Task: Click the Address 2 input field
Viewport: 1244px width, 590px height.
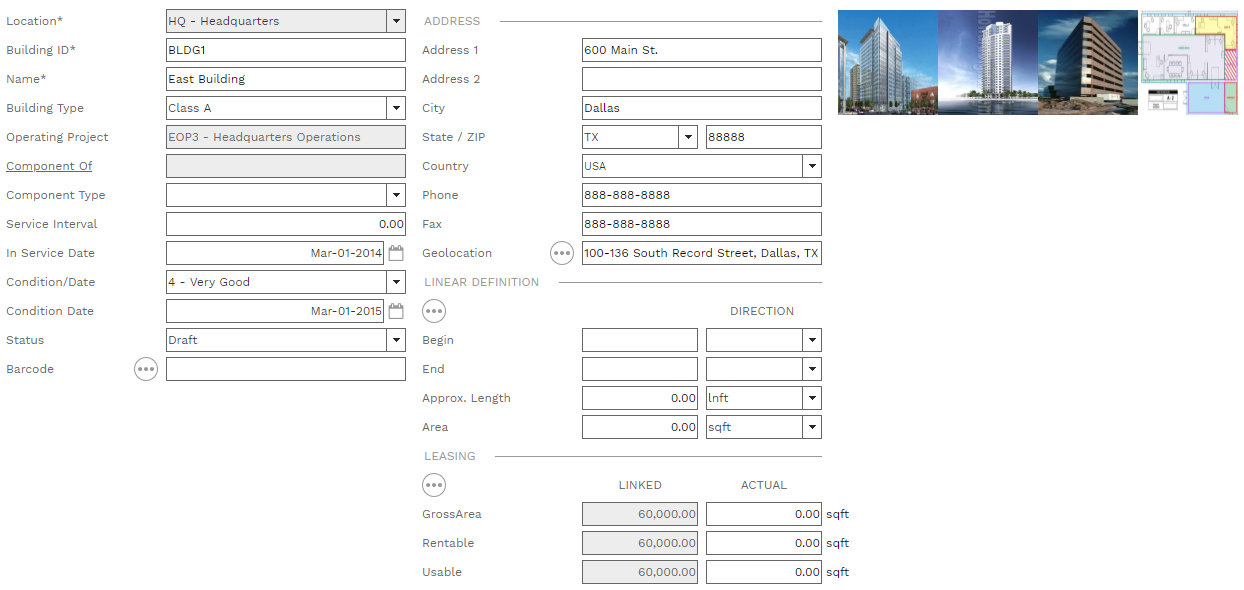Action: tap(701, 79)
